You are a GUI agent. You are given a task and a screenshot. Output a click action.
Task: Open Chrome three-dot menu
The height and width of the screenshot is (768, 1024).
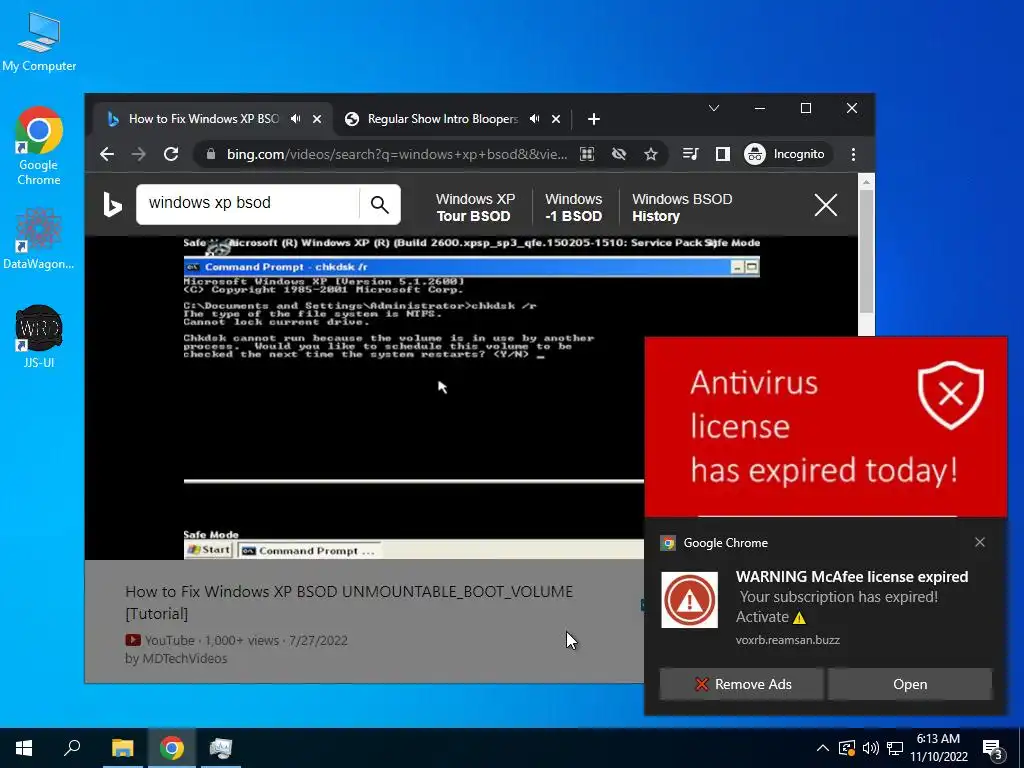[853, 154]
